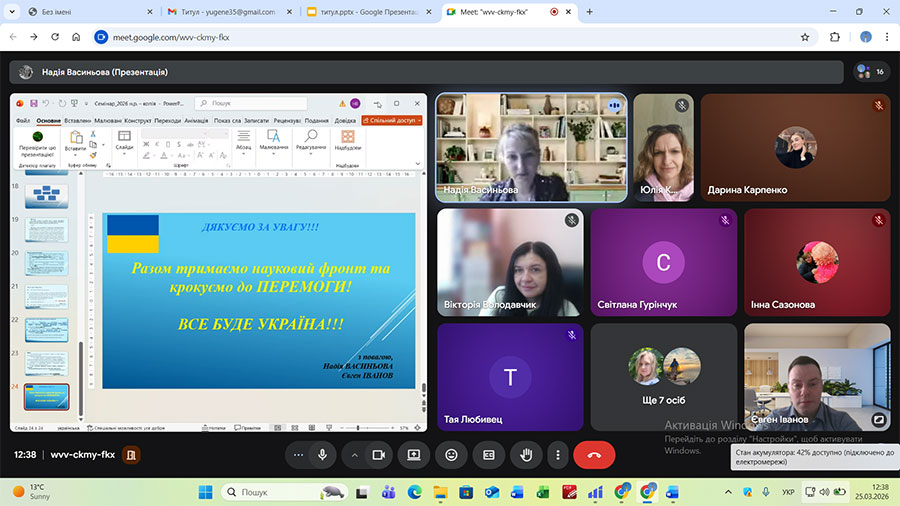The image size is (900, 506).
Task: Open Windows Start menu on taskbar
Action: 205,492
